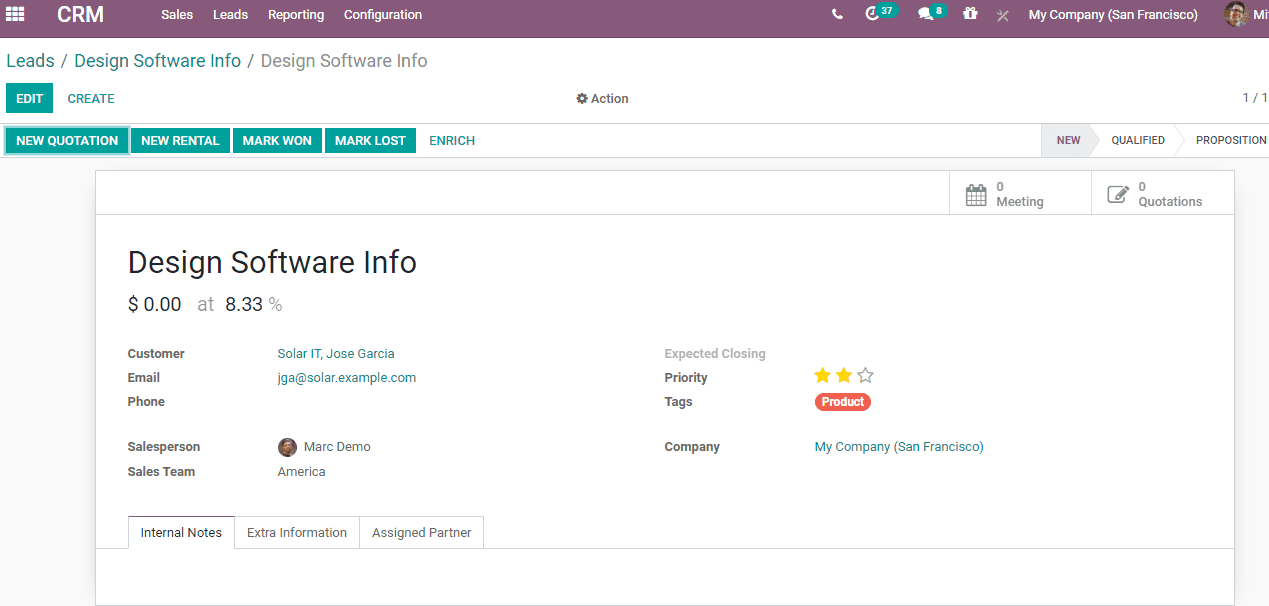Click the America sales team value
Screen dimensions: 1269x606
(302, 472)
